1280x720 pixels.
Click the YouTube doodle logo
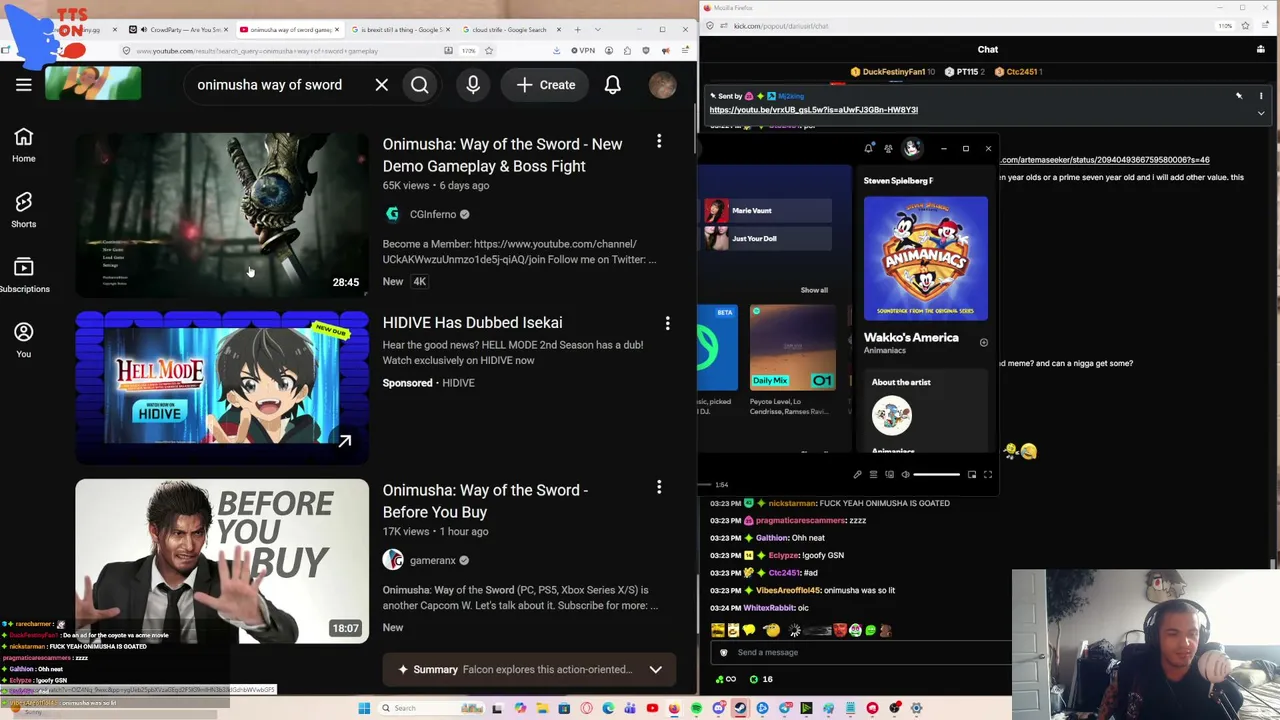point(93,83)
